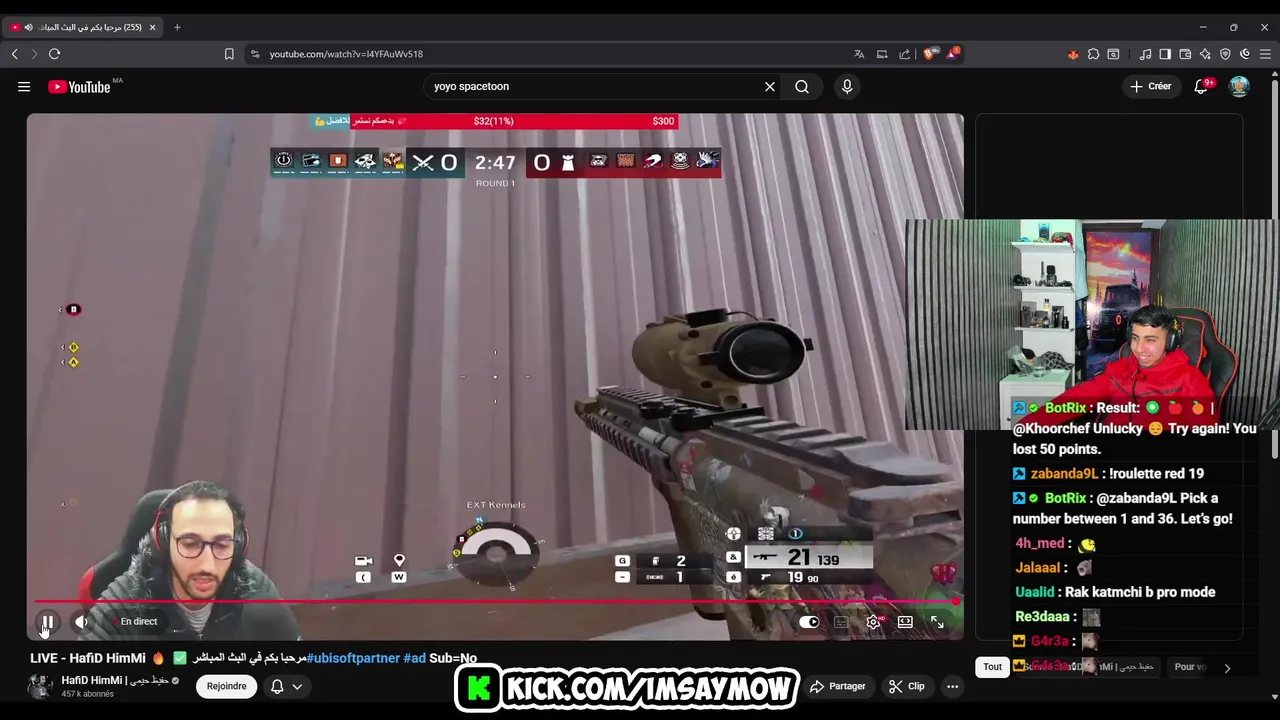Go to the YouTube home logo

[x=80, y=87]
